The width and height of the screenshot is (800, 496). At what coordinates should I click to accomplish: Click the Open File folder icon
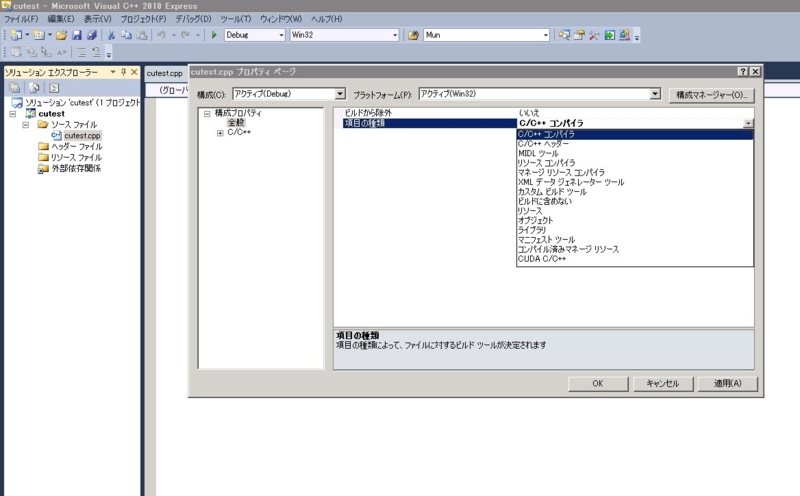tap(62, 35)
